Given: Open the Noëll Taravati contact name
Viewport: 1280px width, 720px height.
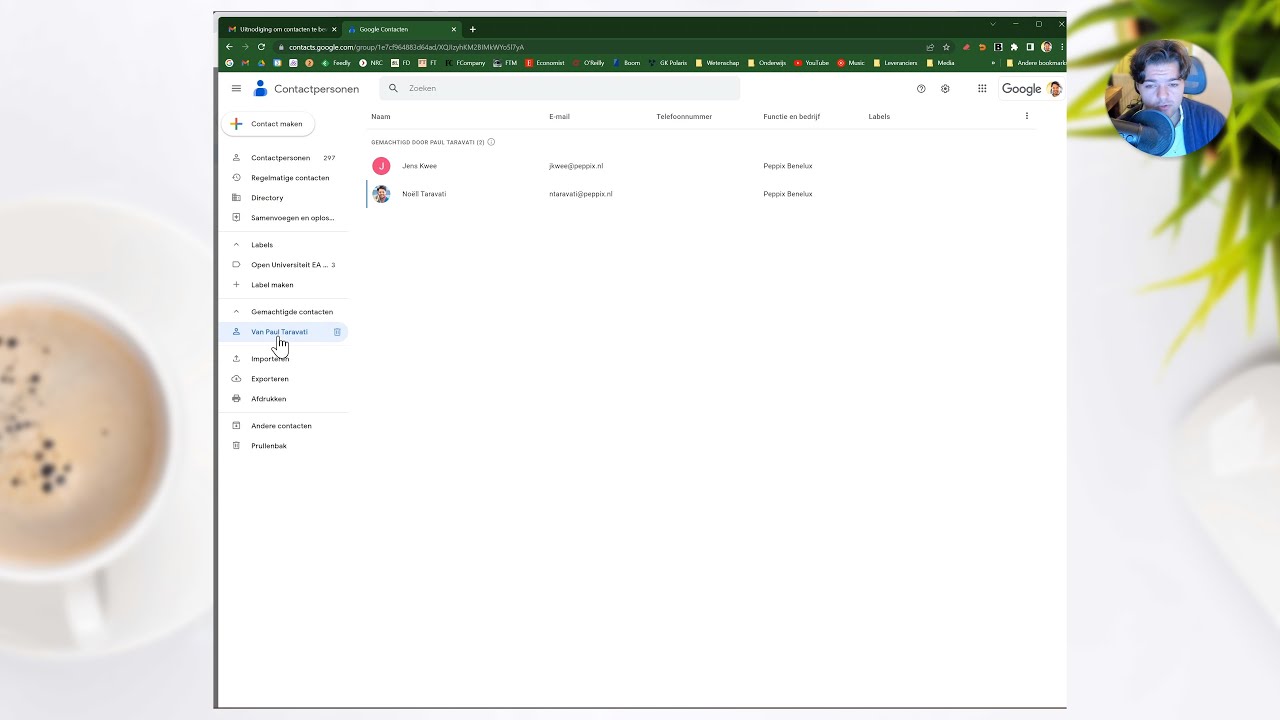Looking at the screenshot, I should click(424, 194).
